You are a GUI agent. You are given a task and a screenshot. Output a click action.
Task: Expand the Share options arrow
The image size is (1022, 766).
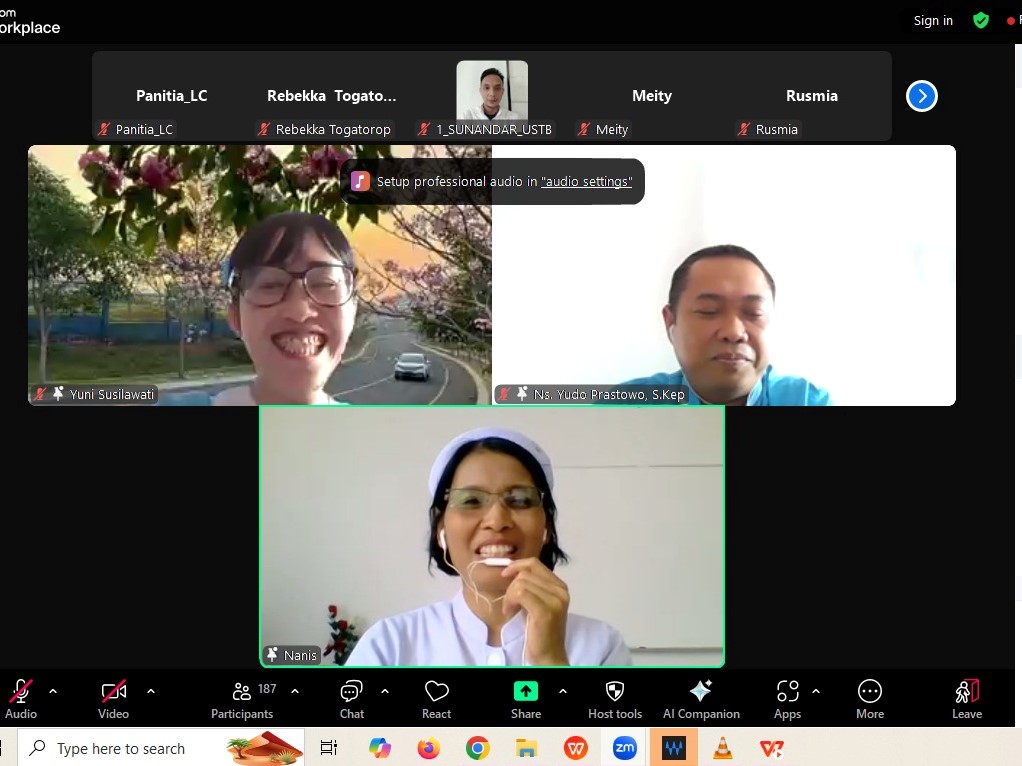click(x=562, y=691)
